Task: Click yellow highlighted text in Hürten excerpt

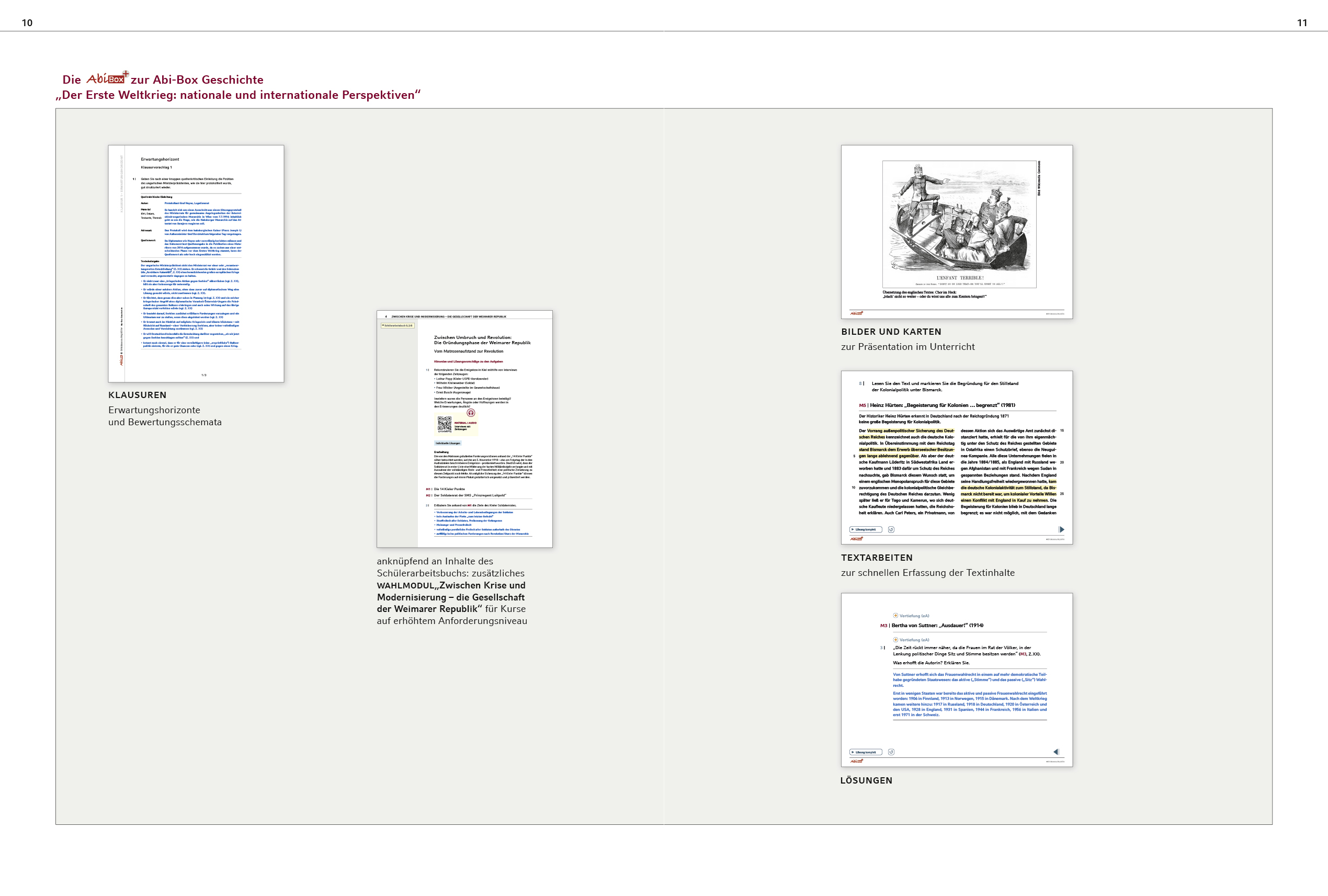Action: [x=910, y=431]
